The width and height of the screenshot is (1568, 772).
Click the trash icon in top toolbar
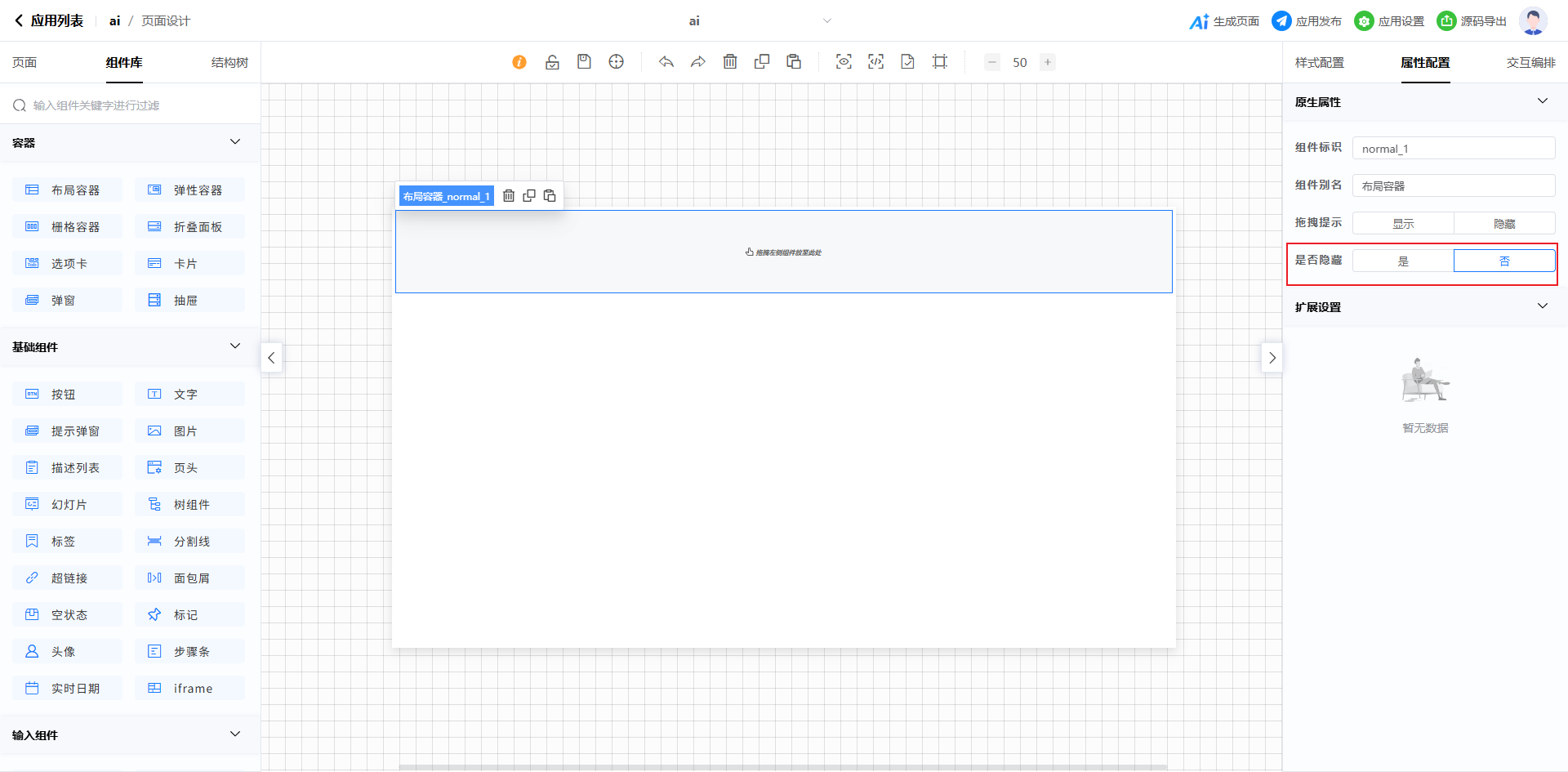click(x=730, y=62)
